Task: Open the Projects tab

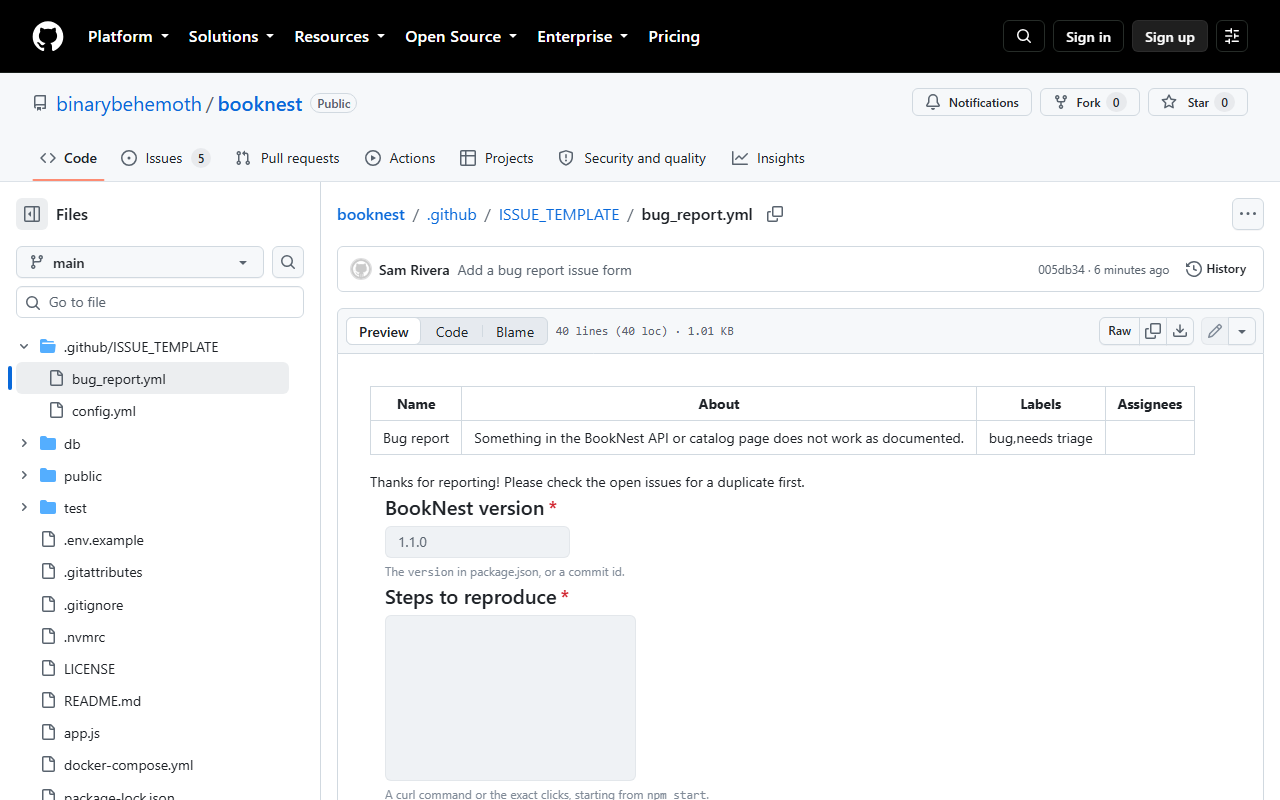Action: point(497,158)
